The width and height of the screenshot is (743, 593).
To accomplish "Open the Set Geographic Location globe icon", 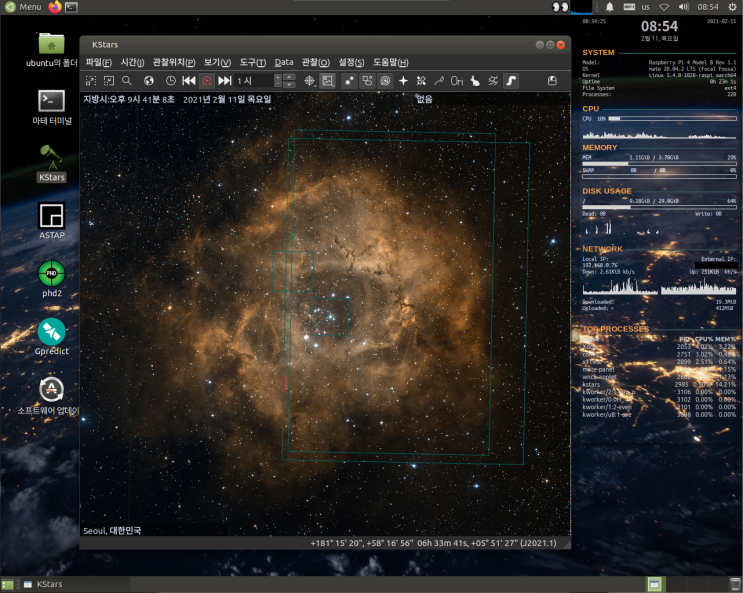I will coord(149,80).
